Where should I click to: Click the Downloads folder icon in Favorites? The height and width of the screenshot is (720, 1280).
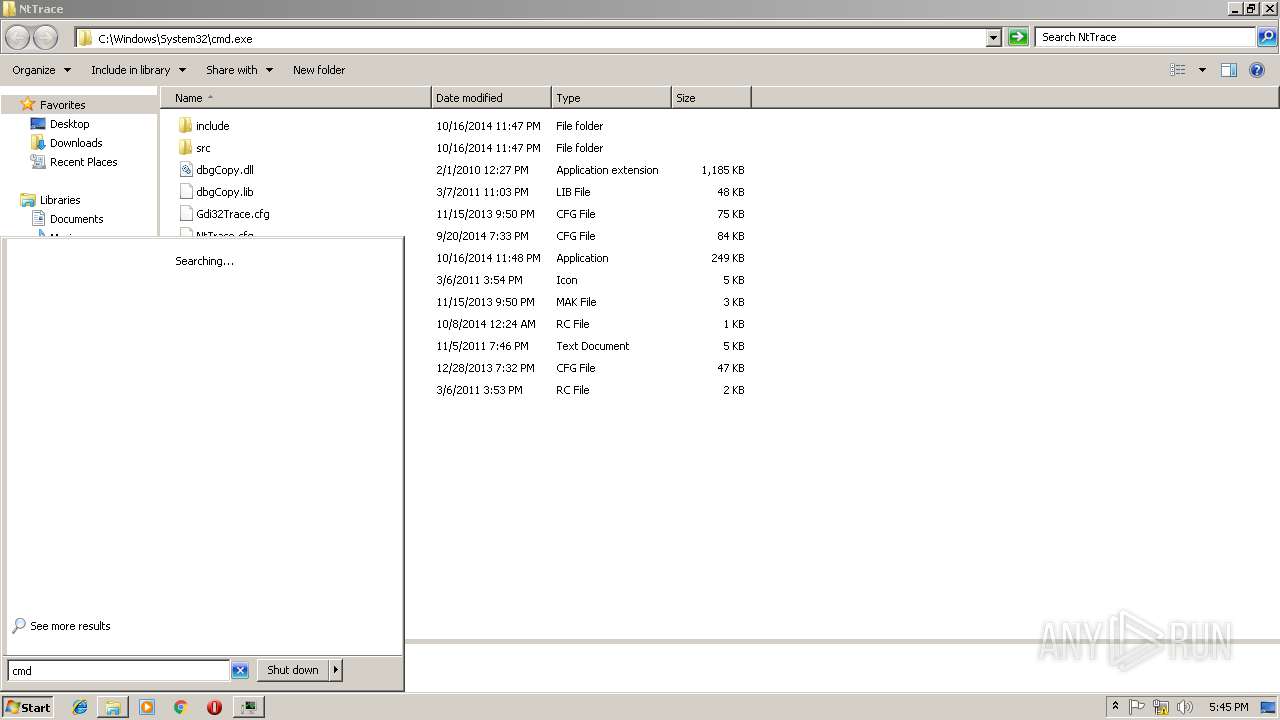click(x=38, y=143)
